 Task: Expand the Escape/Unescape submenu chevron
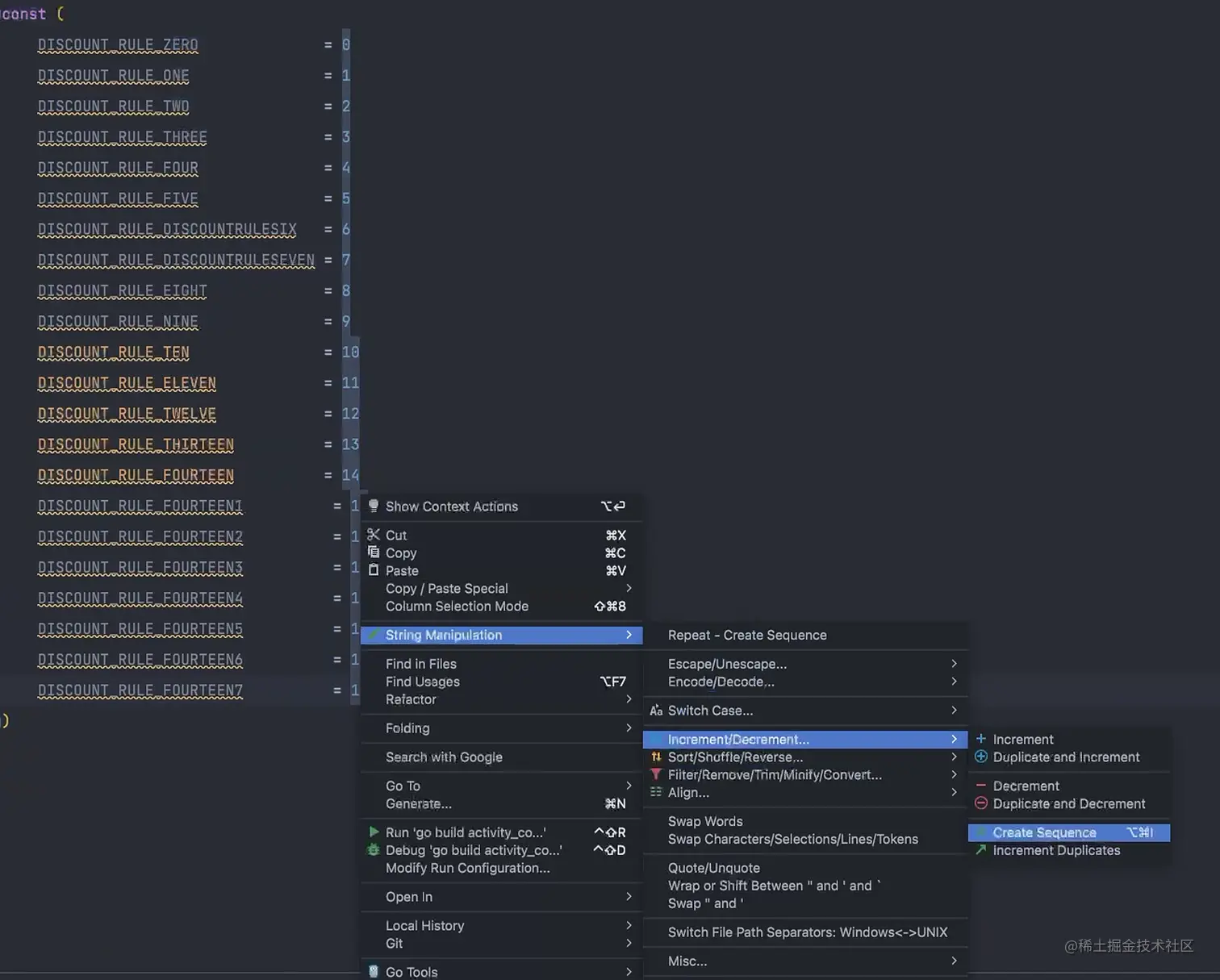tap(954, 664)
